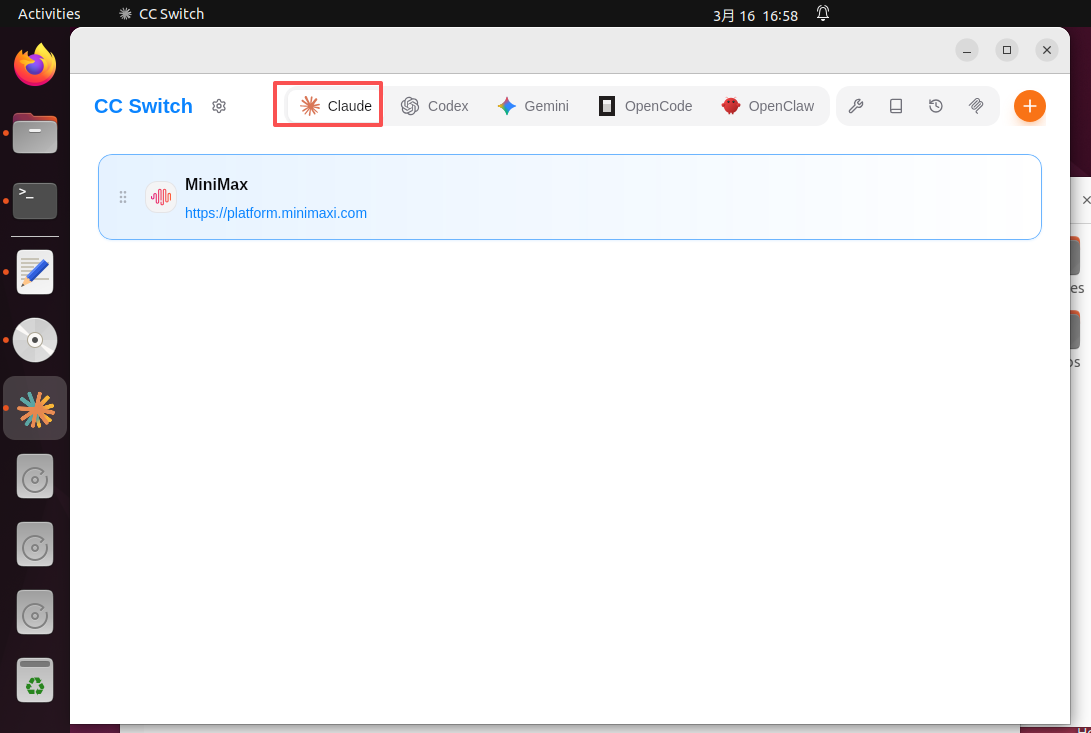This screenshot has width=1091, height=733.
Task: Switch to the Claude tab
Action: (336, 106)
